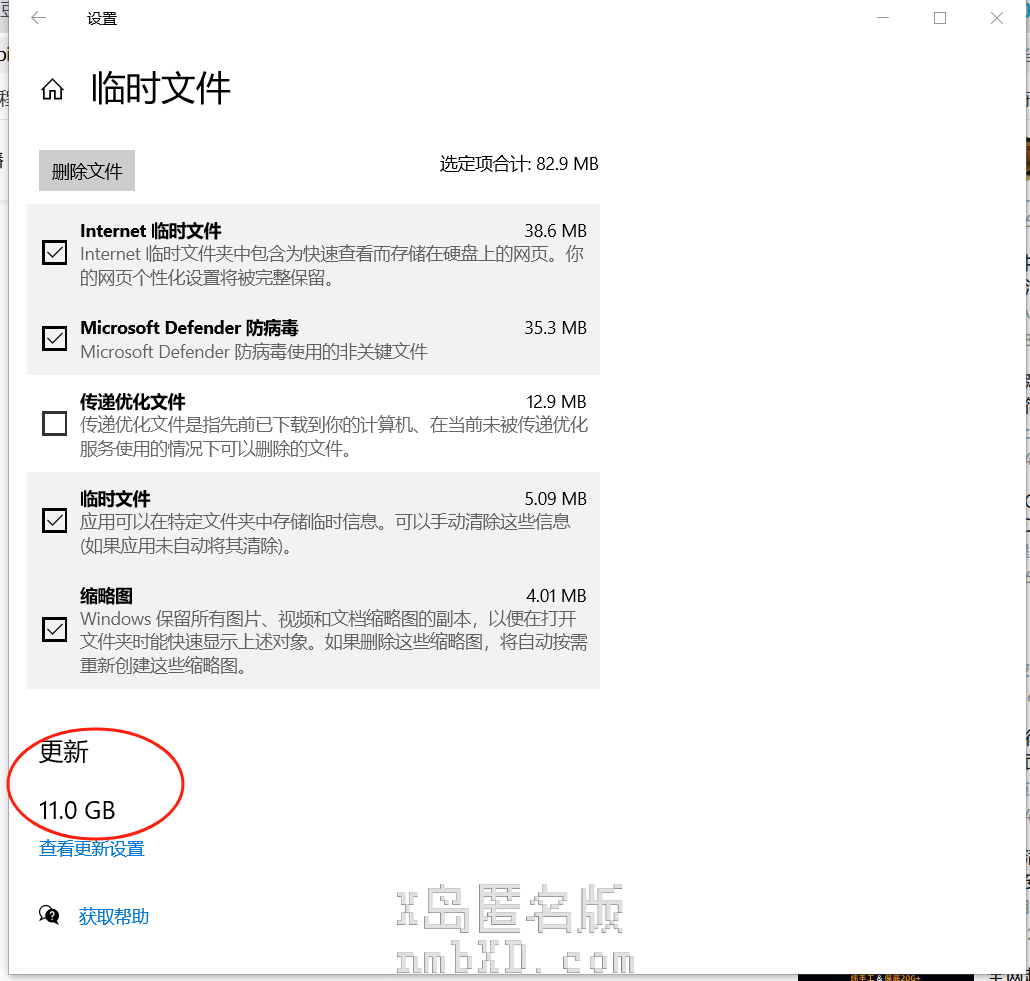Click the back arrow in title bar
The image size is (1030, 981).
[39, 18]
